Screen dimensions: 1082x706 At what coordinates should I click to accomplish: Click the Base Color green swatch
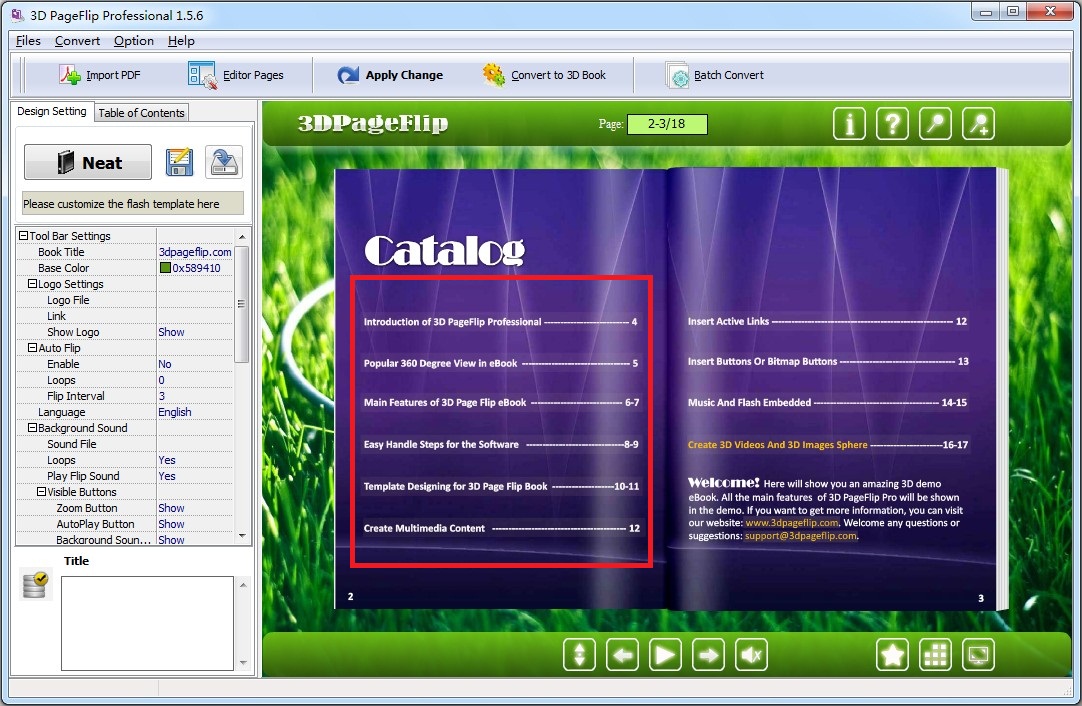coord(165,268)
